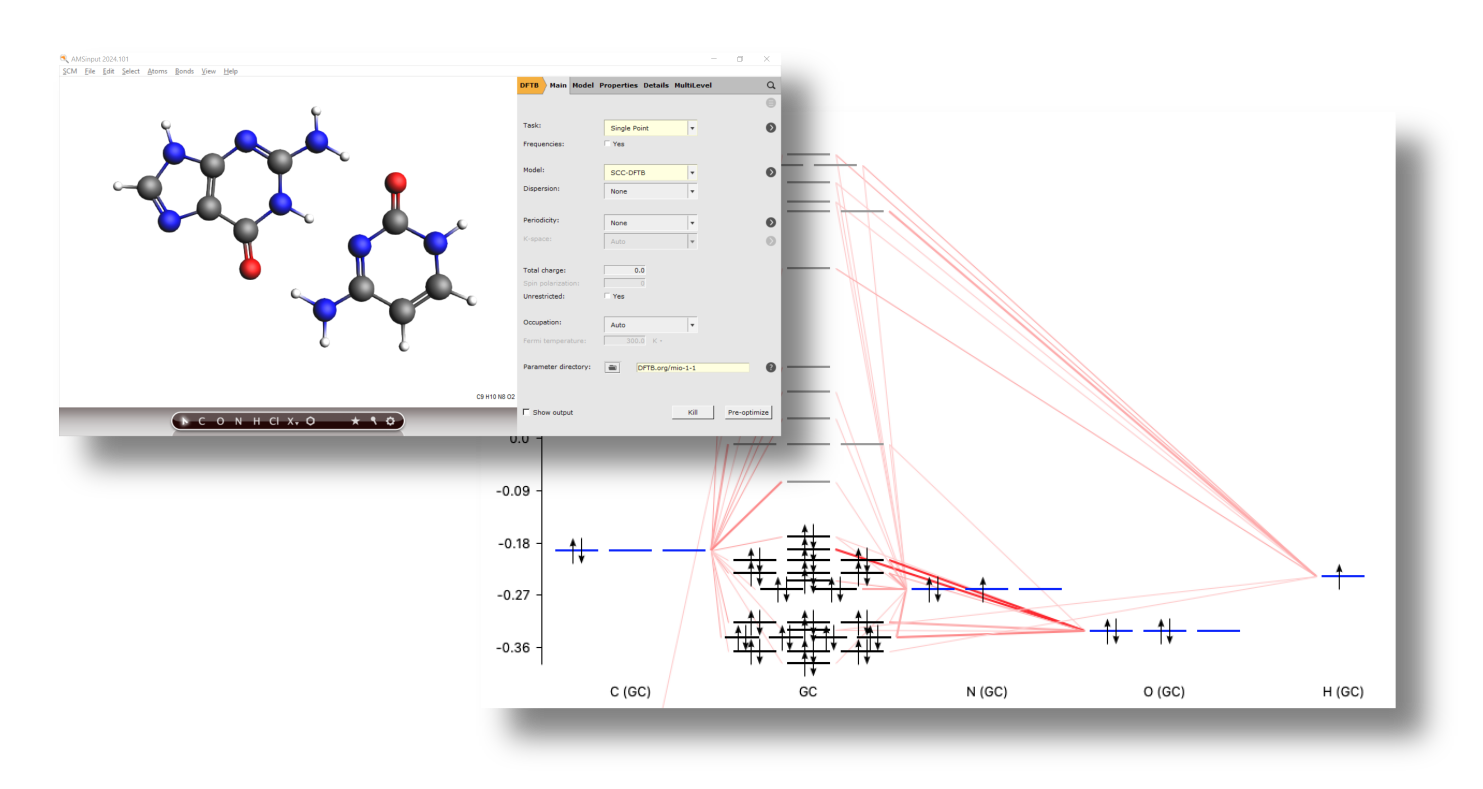Open the View menu

208,71
